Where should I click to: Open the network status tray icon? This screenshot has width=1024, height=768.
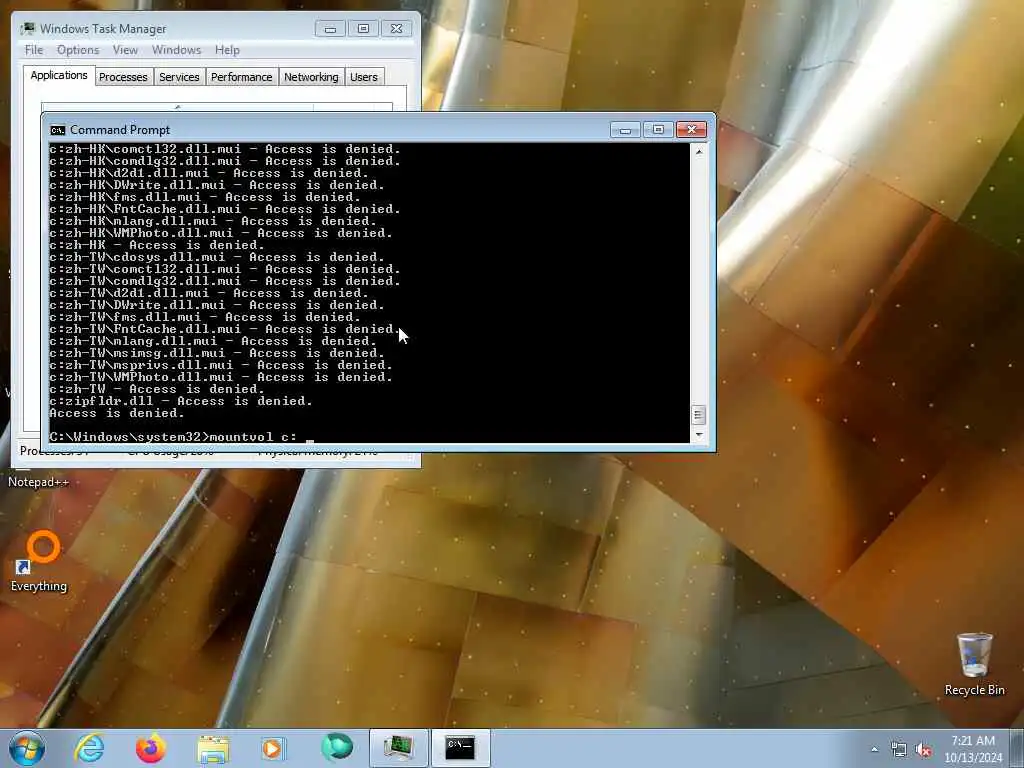(899, 750)
